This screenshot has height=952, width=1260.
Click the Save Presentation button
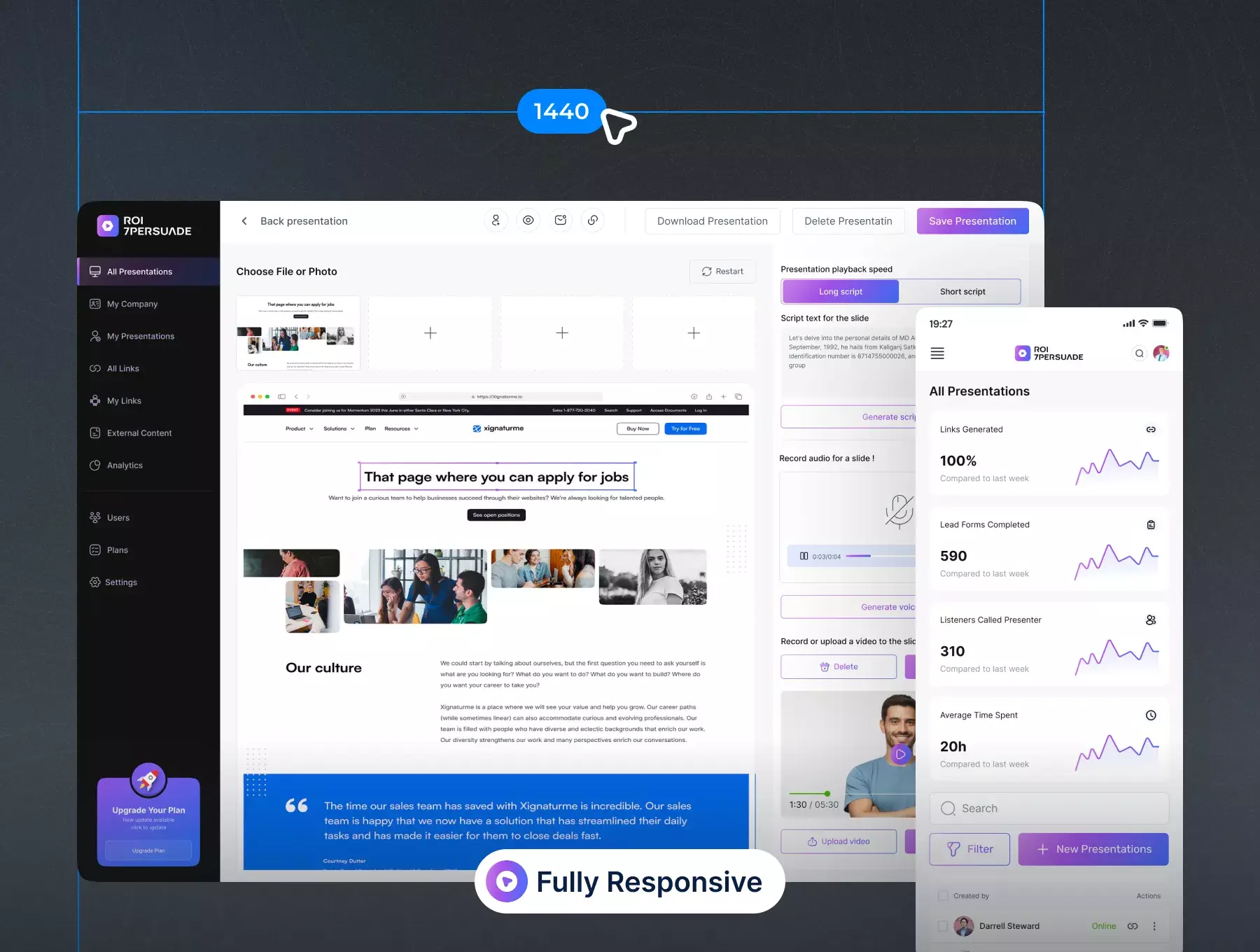click(x=972, y=221)
